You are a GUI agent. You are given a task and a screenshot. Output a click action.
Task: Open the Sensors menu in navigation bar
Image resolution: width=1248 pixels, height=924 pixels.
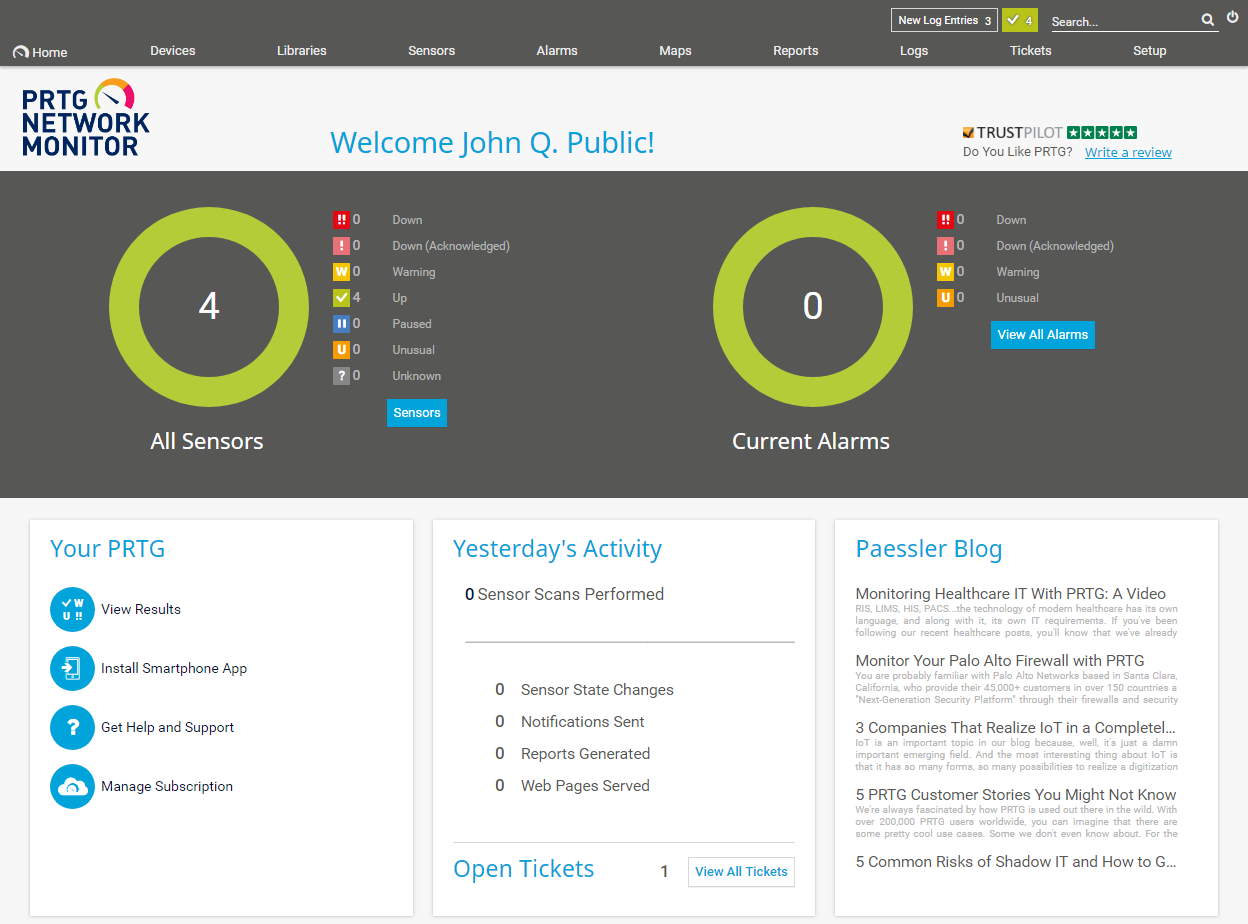(431, 51)
